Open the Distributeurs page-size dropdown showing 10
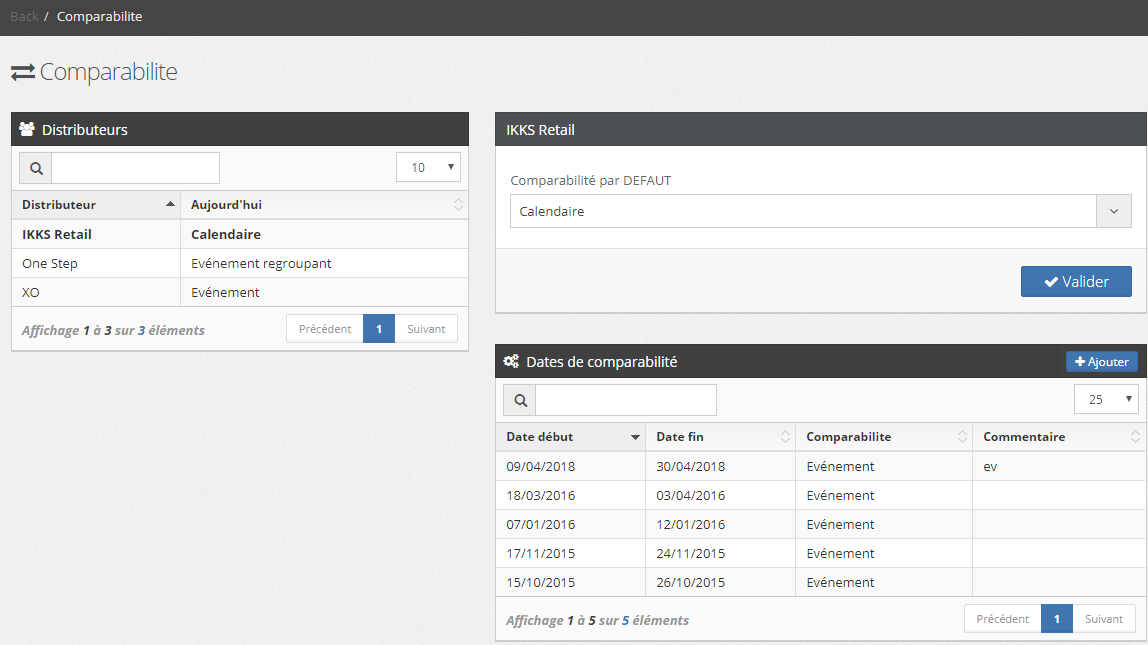The height and width of the screenshot is (645, 1148). click(428, 167)
